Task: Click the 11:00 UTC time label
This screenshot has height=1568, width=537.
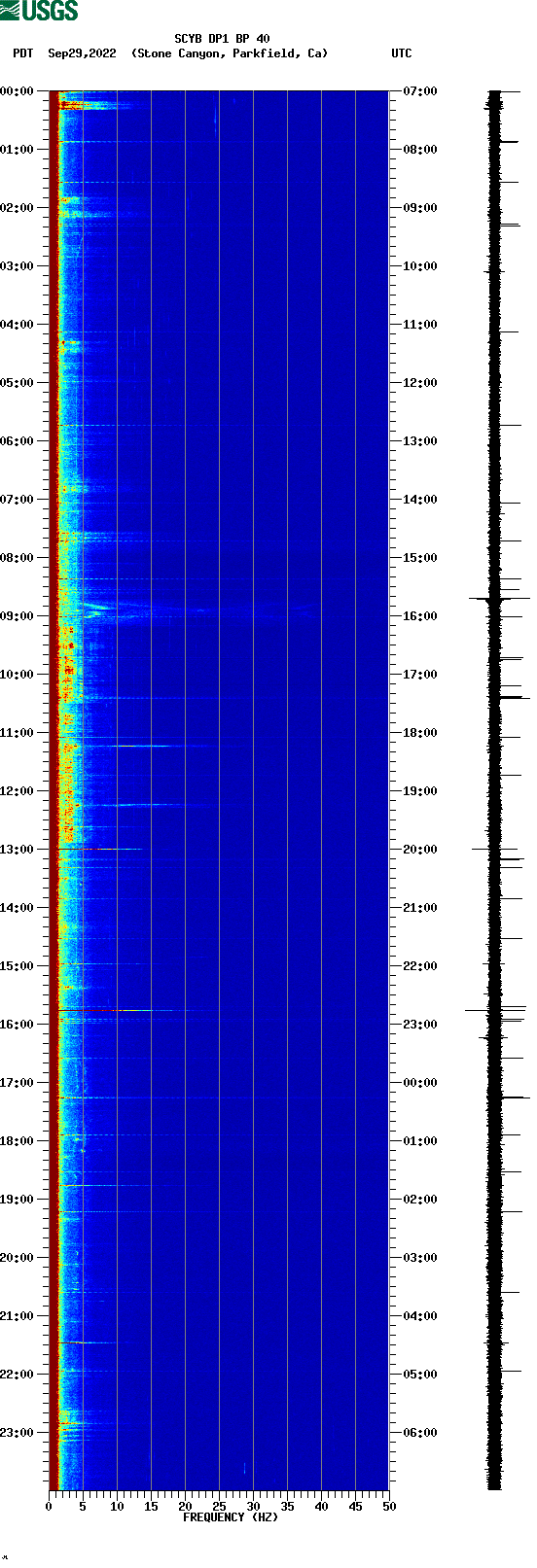Action: tap(420, 325)
